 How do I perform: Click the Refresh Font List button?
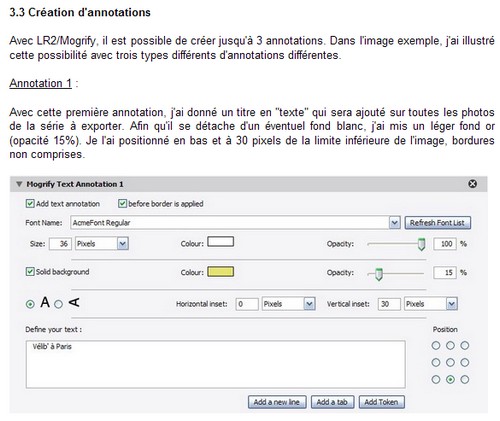pyautogui.click(x=438, y=223)
